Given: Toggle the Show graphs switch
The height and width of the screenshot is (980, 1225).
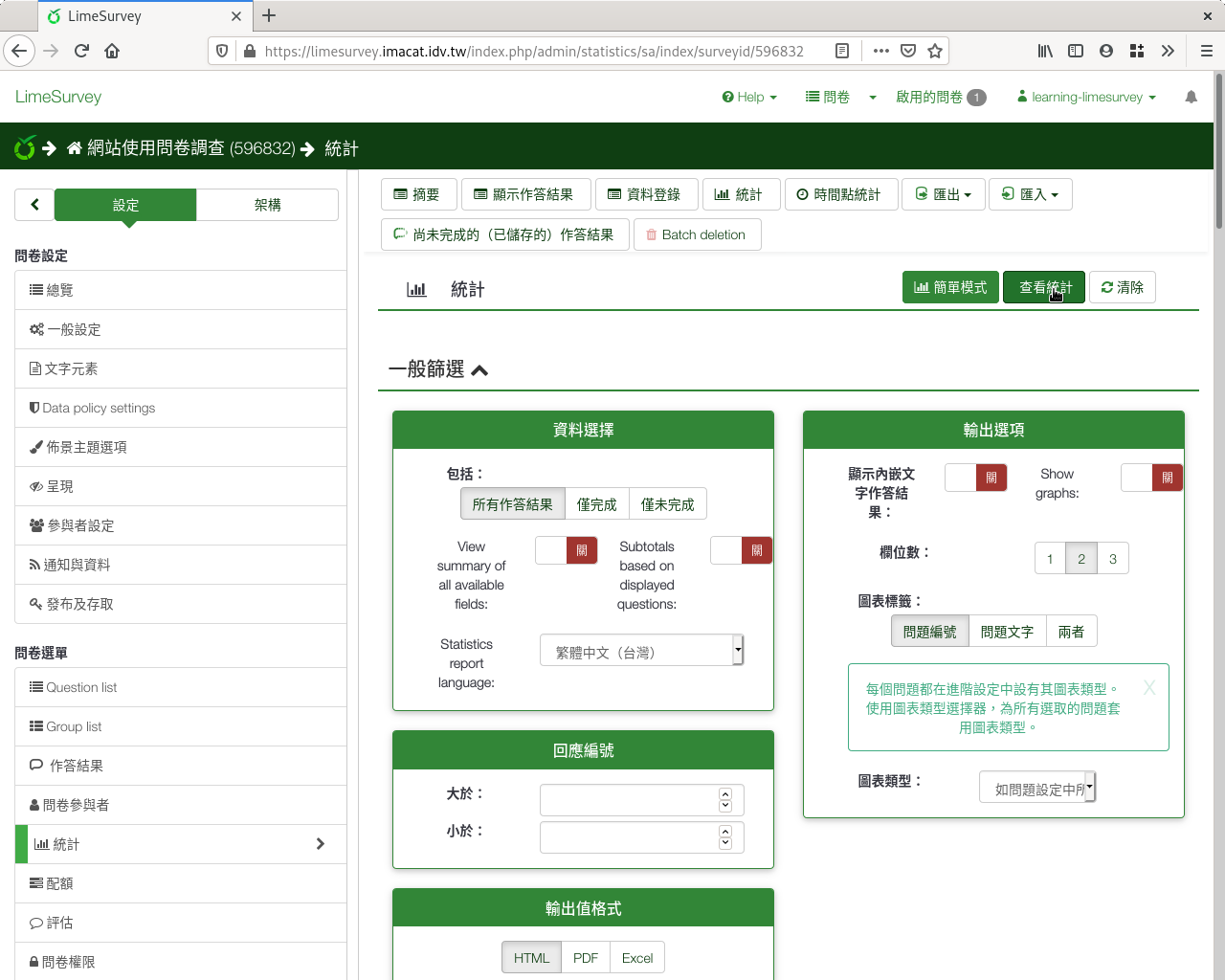Looking at the screenshot, I should 1151,478.
